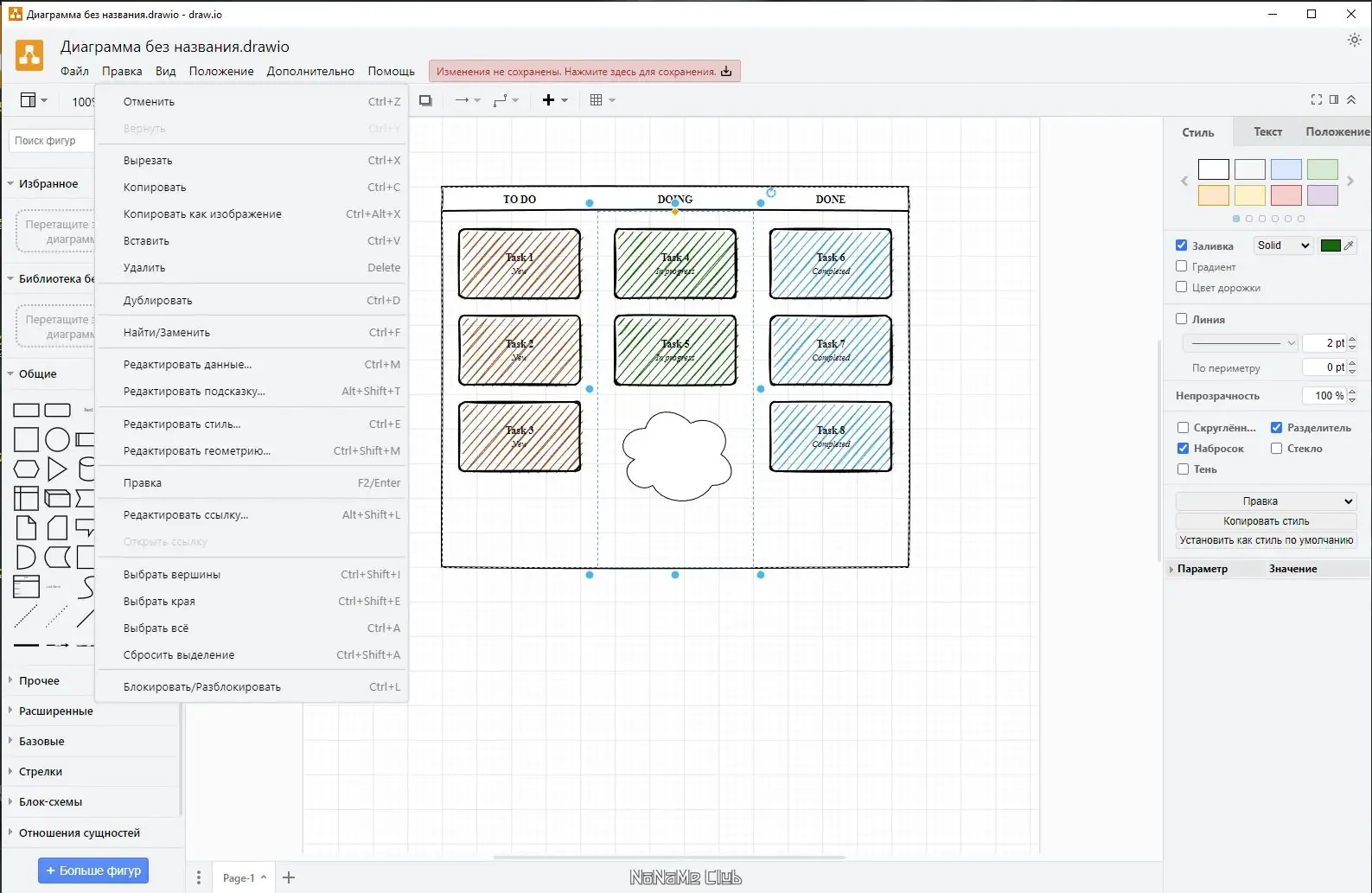Choose Выбрать всё menu entry

(x=252, y=628)
